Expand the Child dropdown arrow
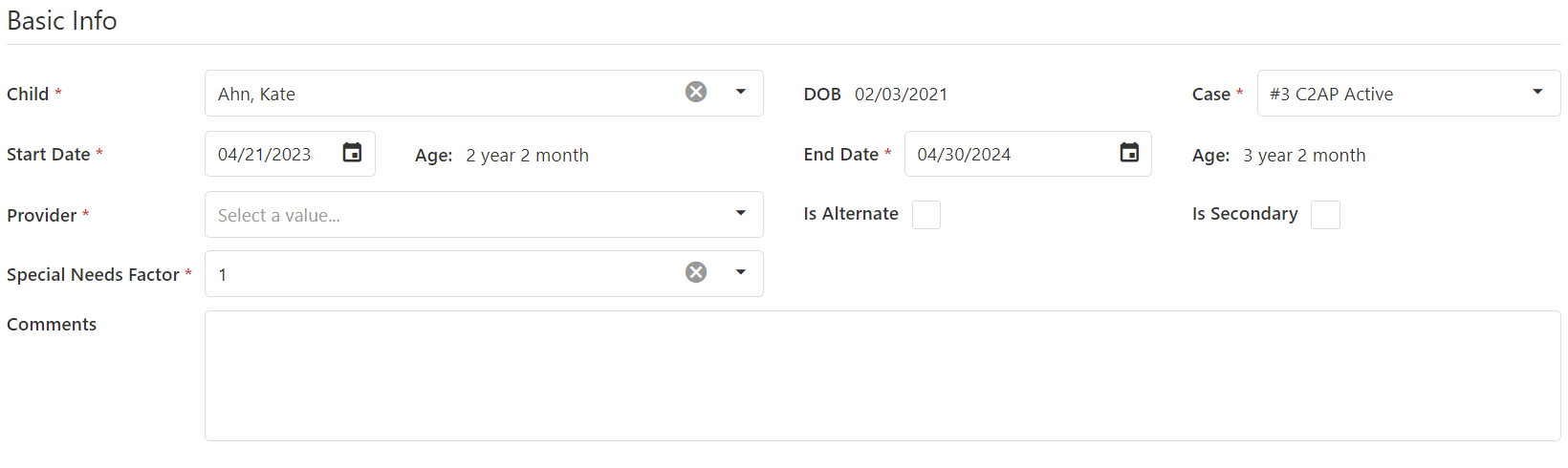This screenshot has width=1568, height=468. tap(740, 92)
